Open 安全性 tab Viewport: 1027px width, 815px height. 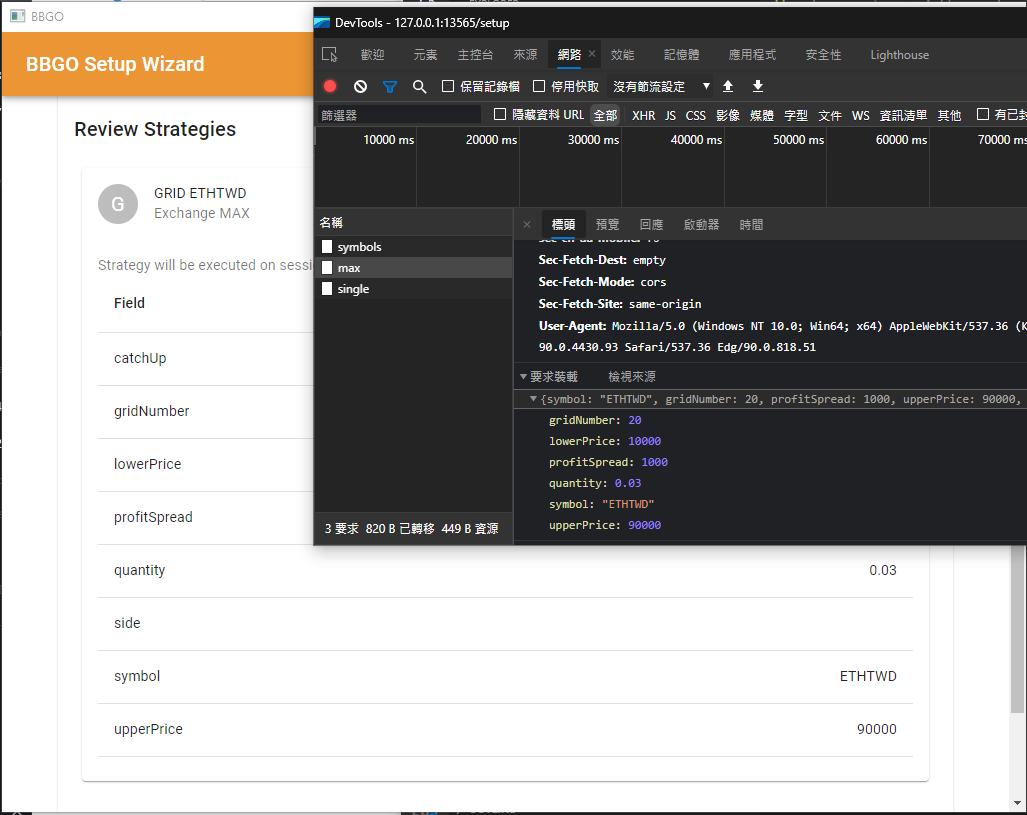823,54
